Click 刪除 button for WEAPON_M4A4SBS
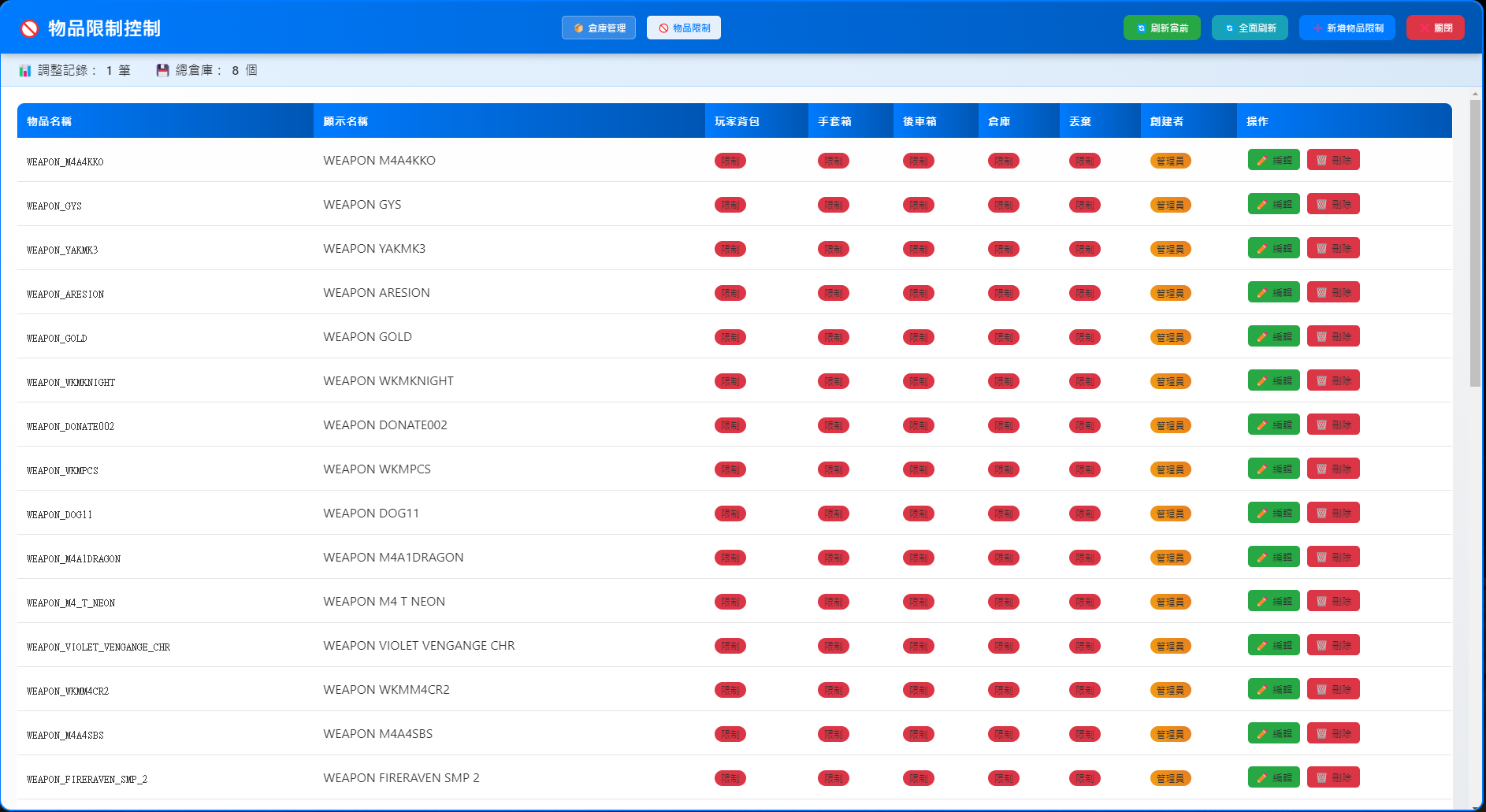 pyautogui.click(x=1333, y=733)
